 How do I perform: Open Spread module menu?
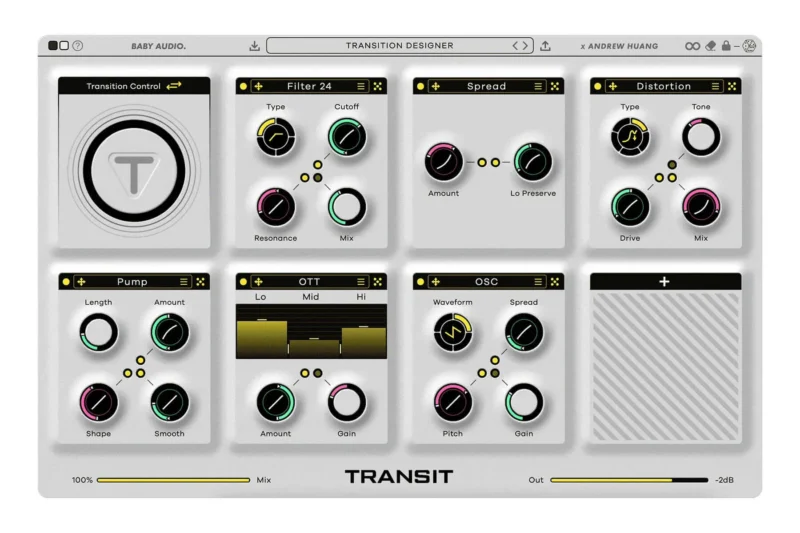coord(538,86)
